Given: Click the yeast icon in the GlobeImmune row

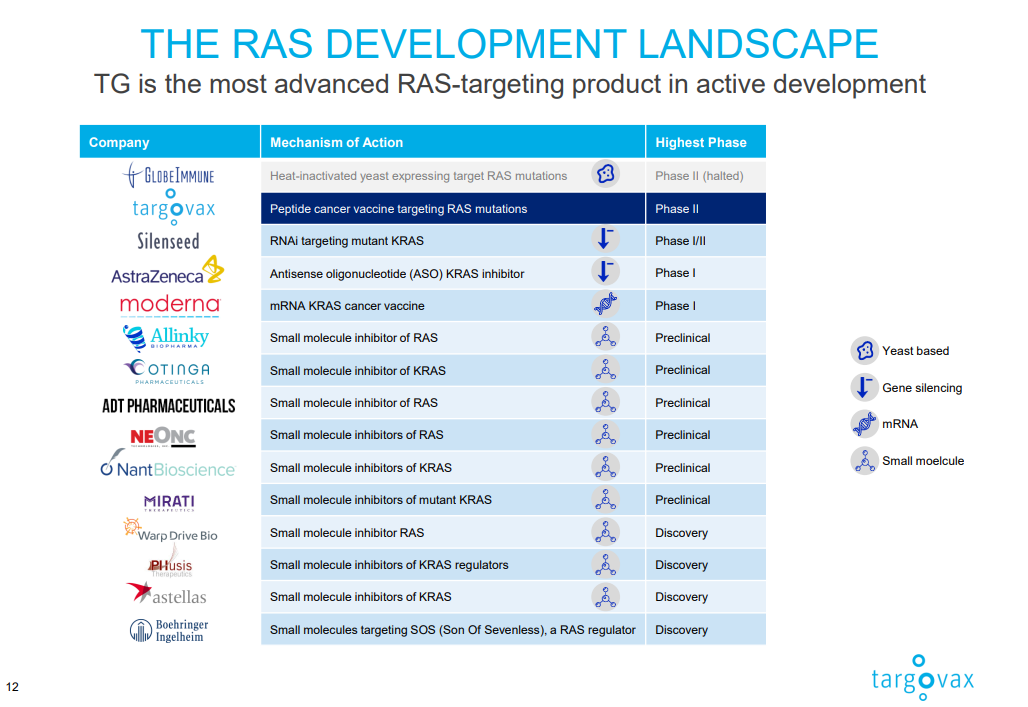Looking at the screenshot, I should [605, 174].
